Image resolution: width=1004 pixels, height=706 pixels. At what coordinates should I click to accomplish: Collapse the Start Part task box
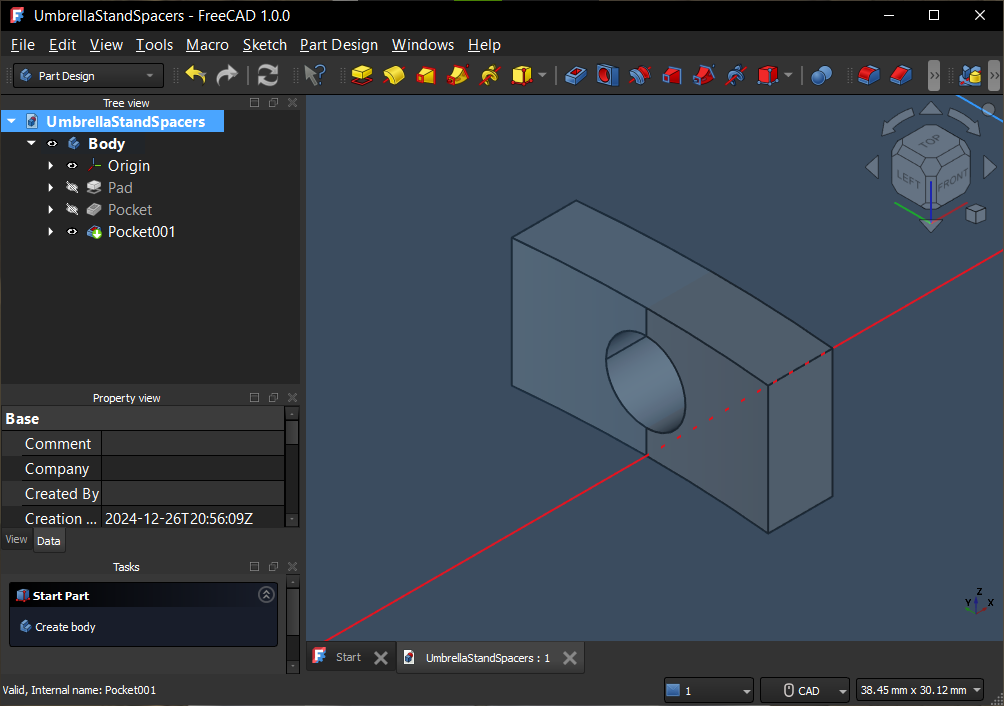[266, 595]
